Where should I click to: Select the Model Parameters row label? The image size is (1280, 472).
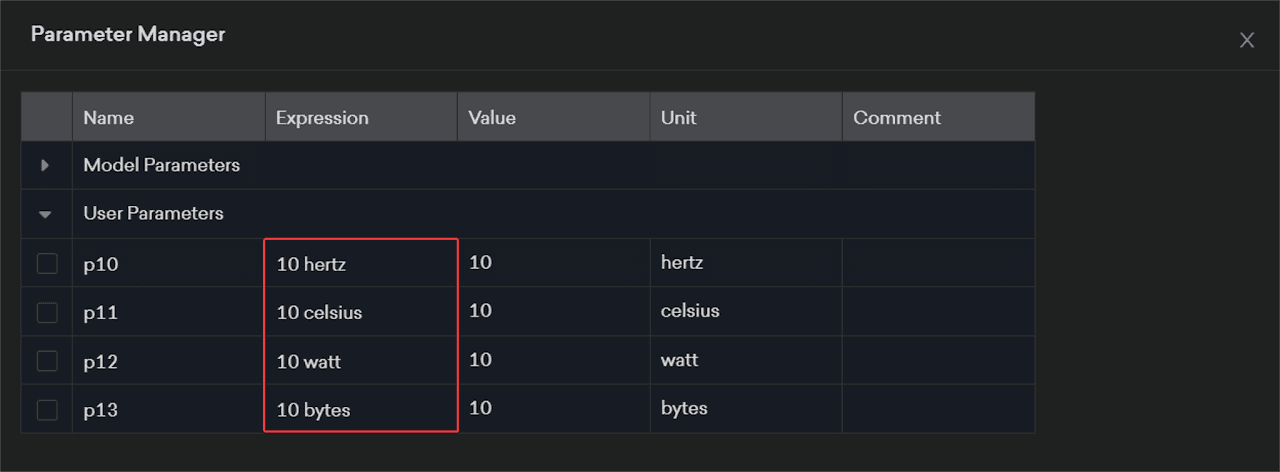pos(162,166)
